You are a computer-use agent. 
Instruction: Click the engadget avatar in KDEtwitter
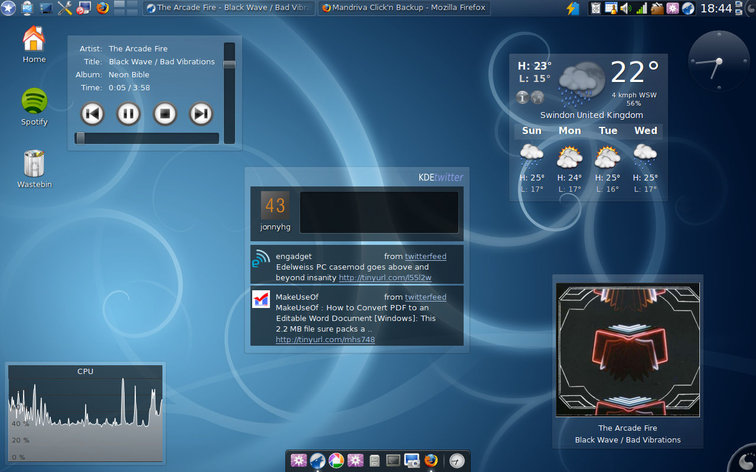pos(261,258)
